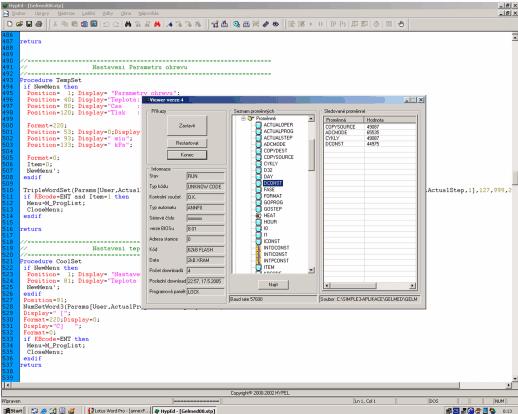518x414 pixels.
Task: Click the ADCMODE row in watched table
Action: (370, 133)
